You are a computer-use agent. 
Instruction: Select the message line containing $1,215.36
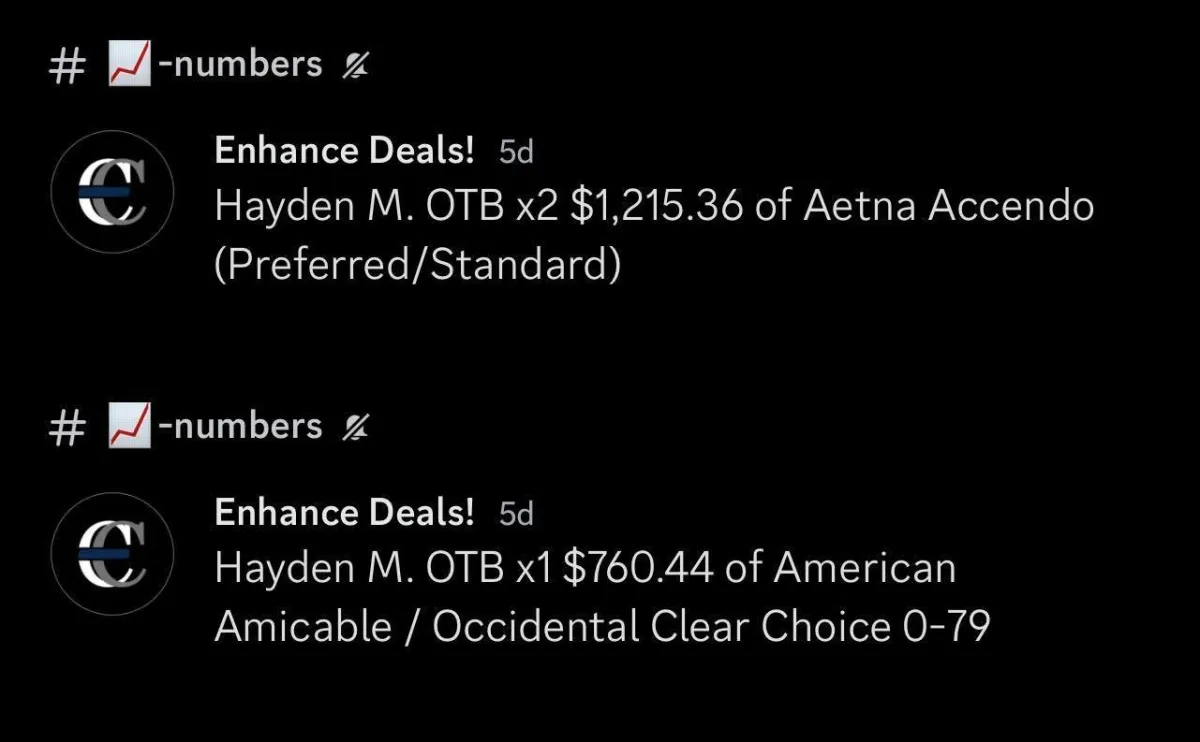pos(654,207)
